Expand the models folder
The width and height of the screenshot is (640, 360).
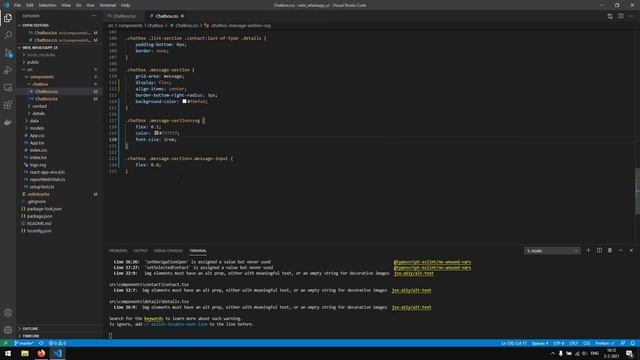pos(37,128)
